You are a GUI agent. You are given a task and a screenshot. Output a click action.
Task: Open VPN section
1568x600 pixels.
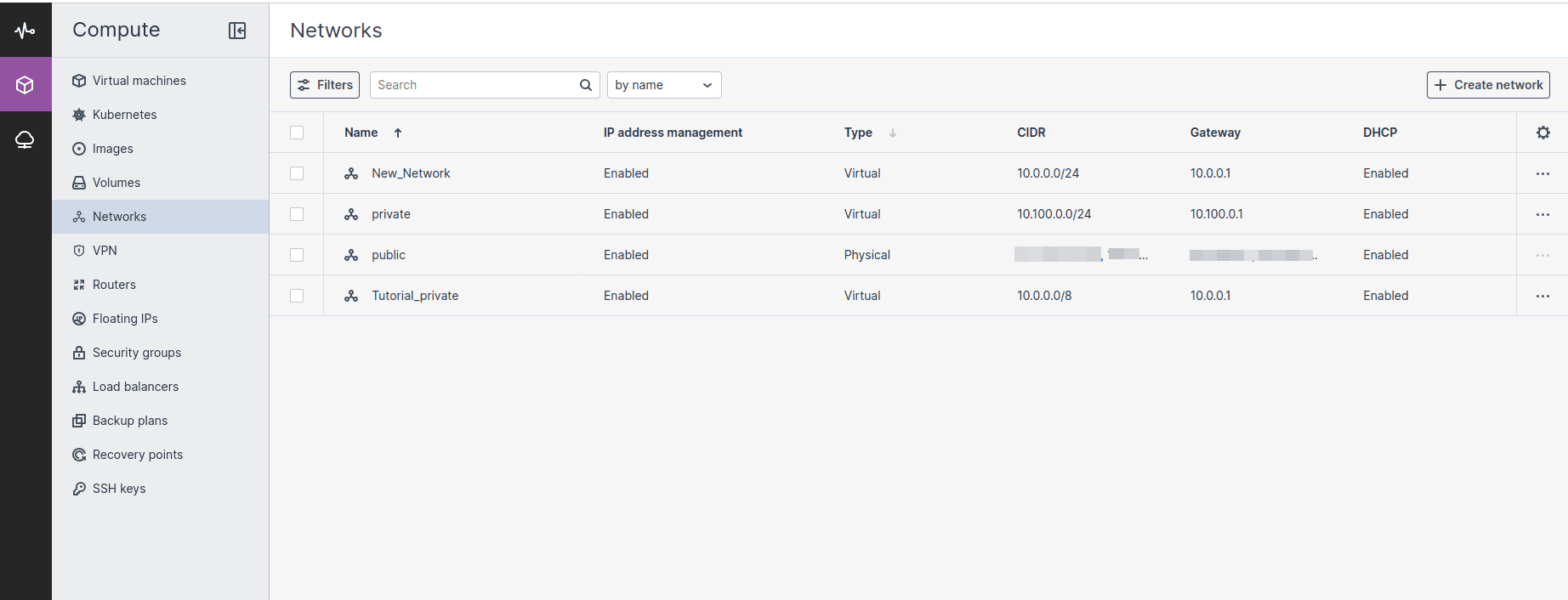(x=160, y=251)
